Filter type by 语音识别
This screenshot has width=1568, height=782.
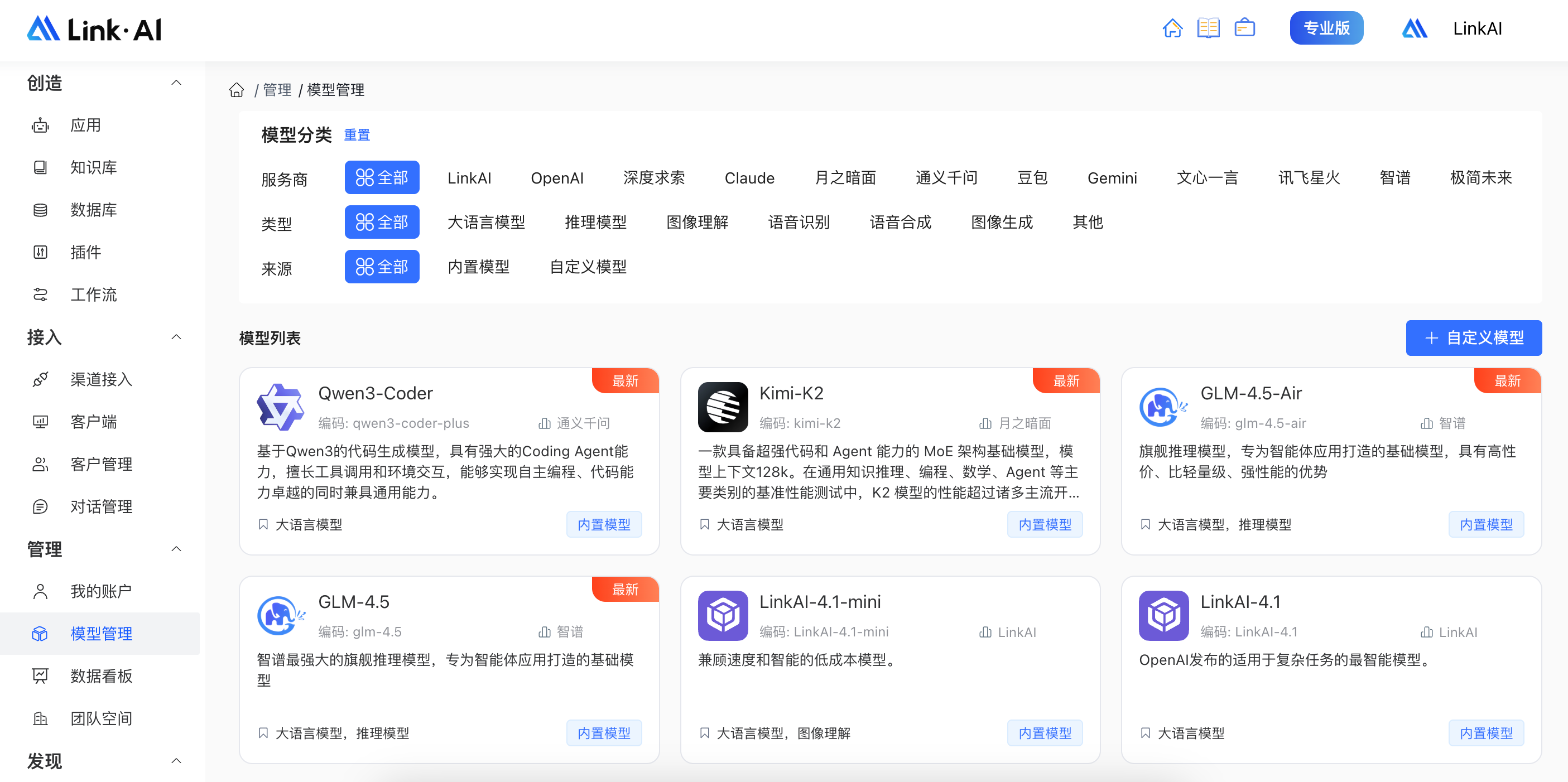tap(799, 222)
